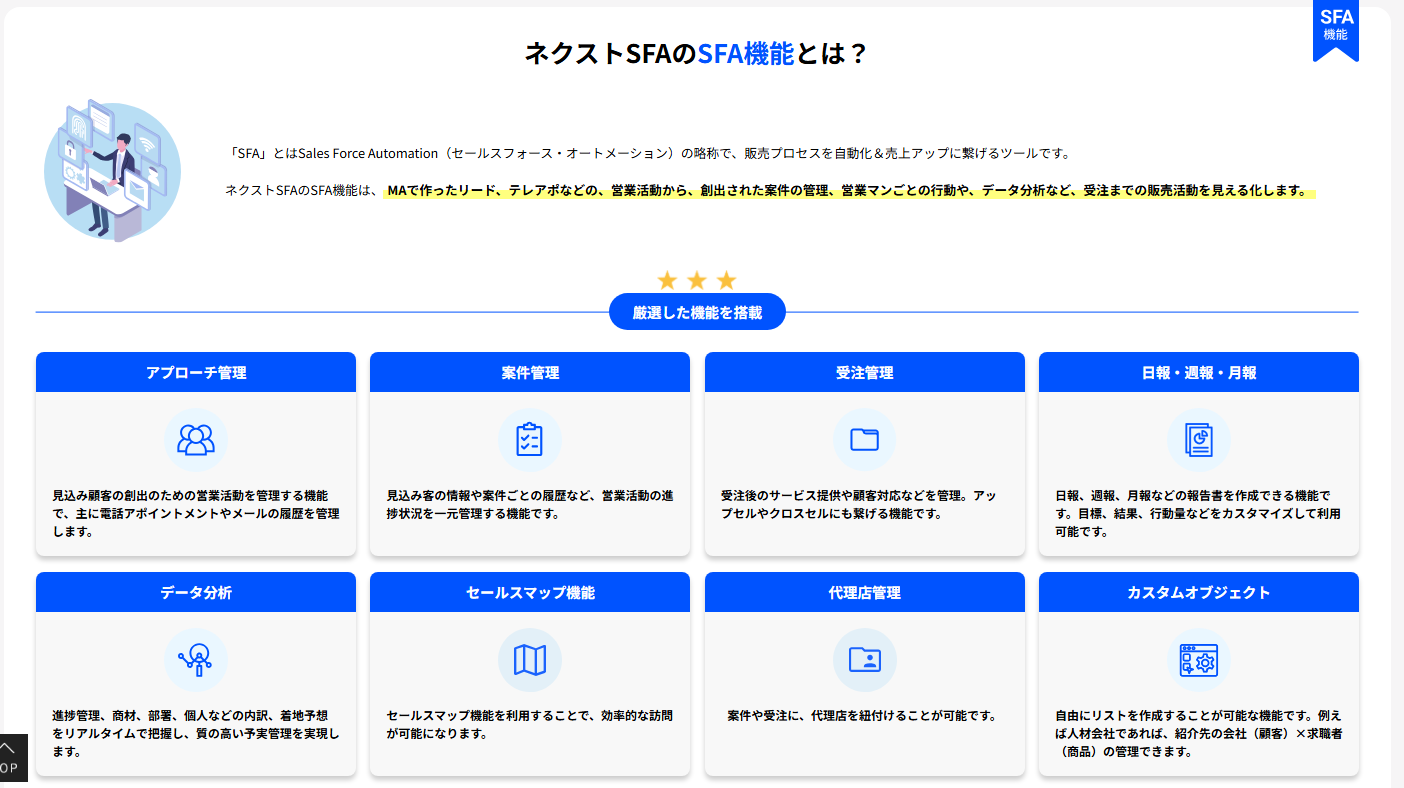Click the report document icon under 日報・週報・月報
The width and height of the screenshot is (1404, 788).
tap(1198, 440)
